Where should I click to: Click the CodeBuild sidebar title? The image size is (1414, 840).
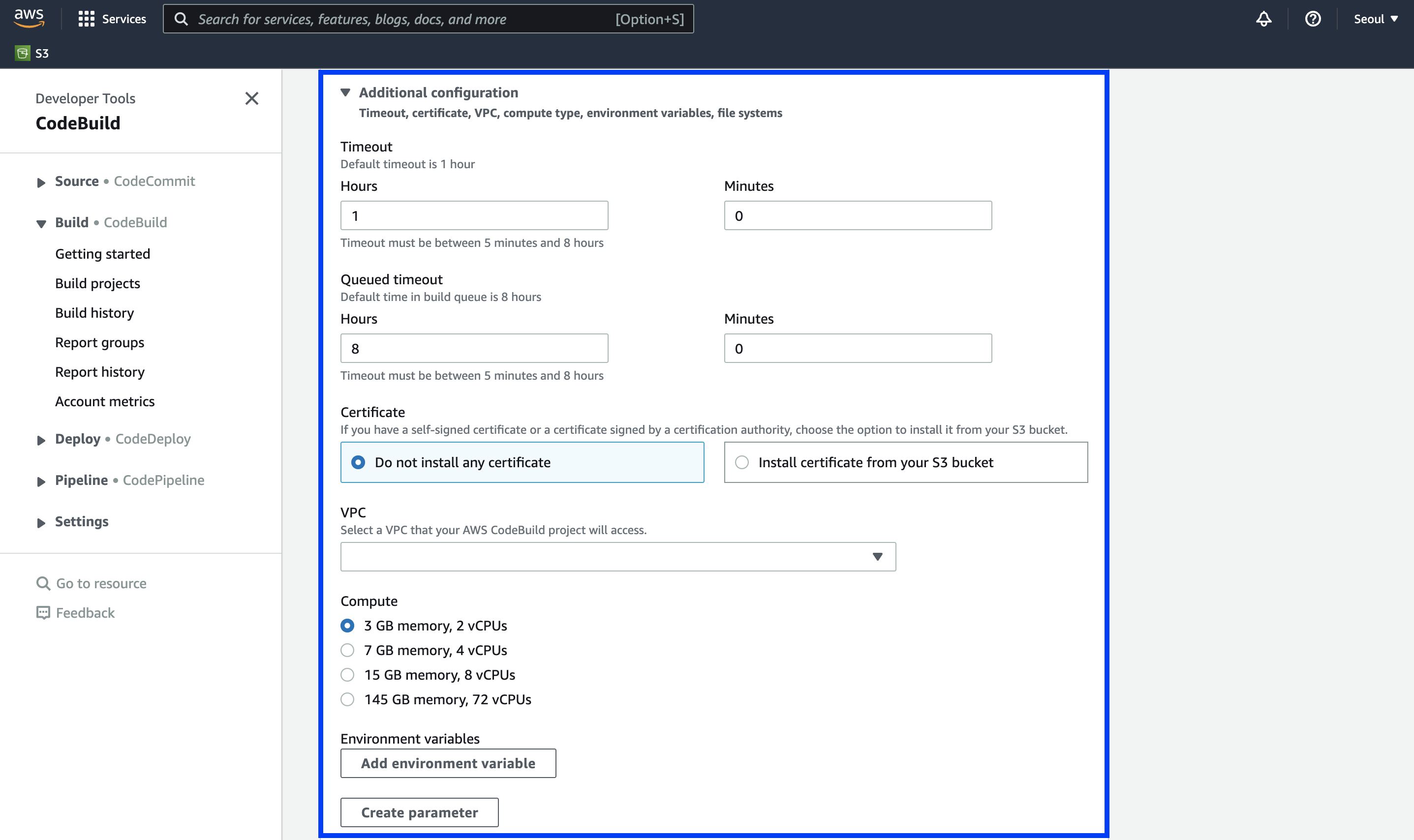[x=78, y=123]
